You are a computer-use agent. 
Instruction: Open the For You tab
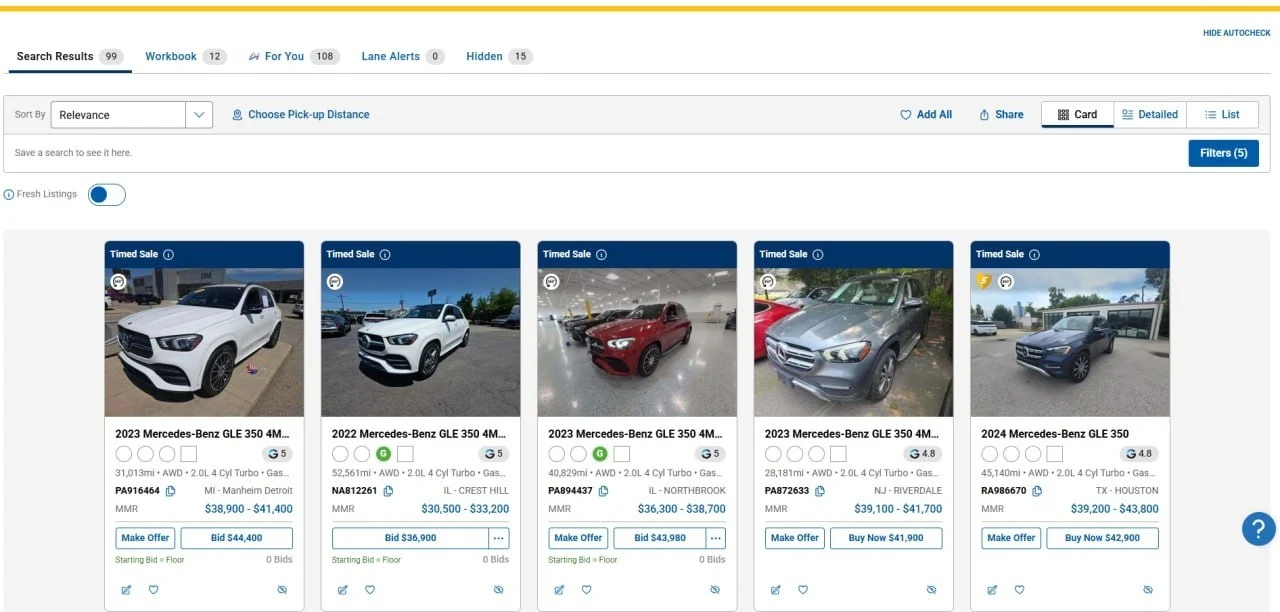[294, 57]
